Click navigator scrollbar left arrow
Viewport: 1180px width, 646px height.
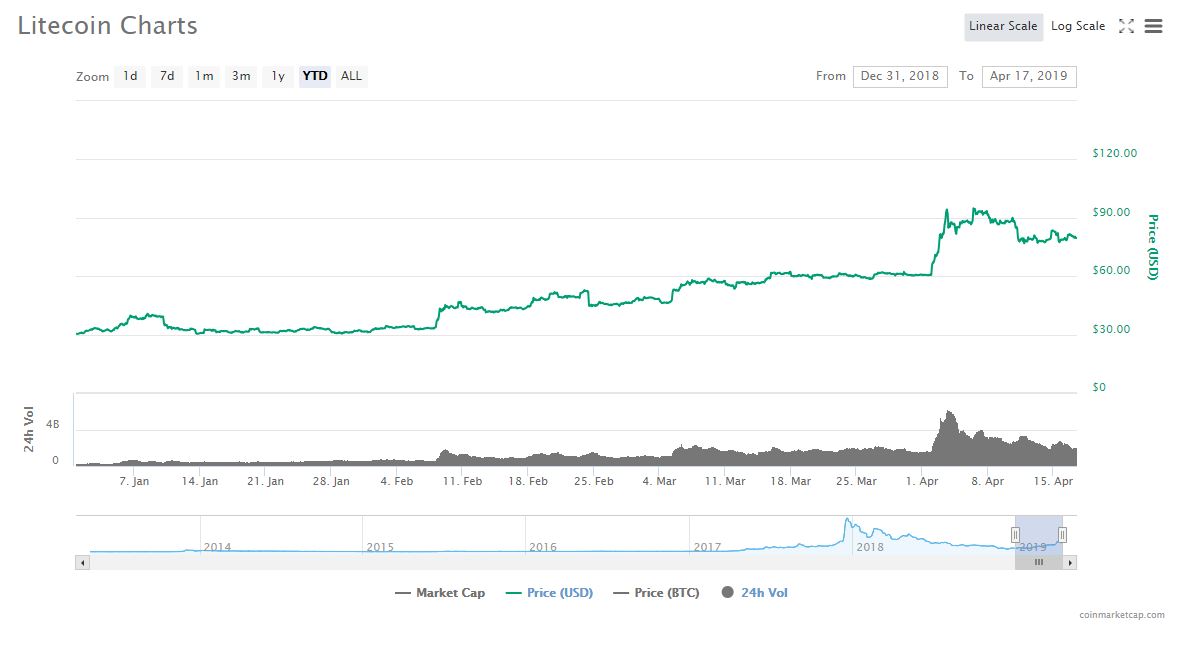(82, 563)
